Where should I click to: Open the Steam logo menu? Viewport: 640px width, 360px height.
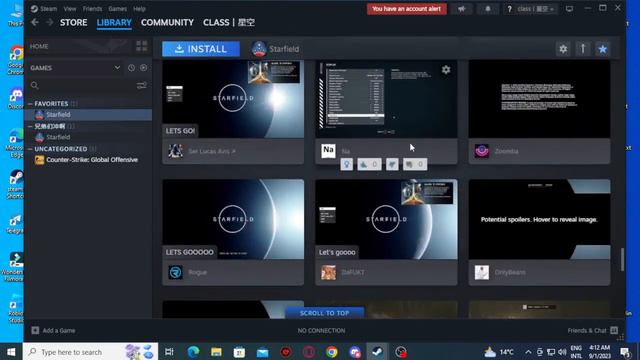[x=44, y=9]
